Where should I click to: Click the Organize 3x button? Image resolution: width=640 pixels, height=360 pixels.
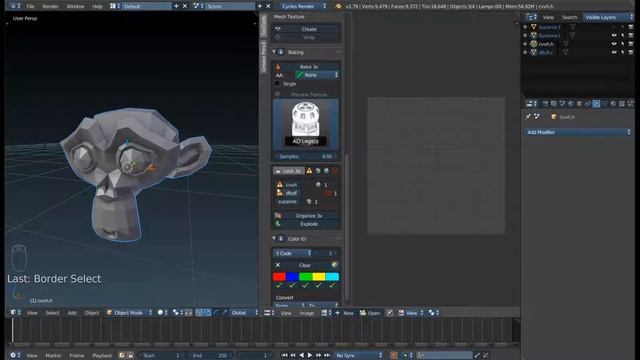(x=306, y=216)
